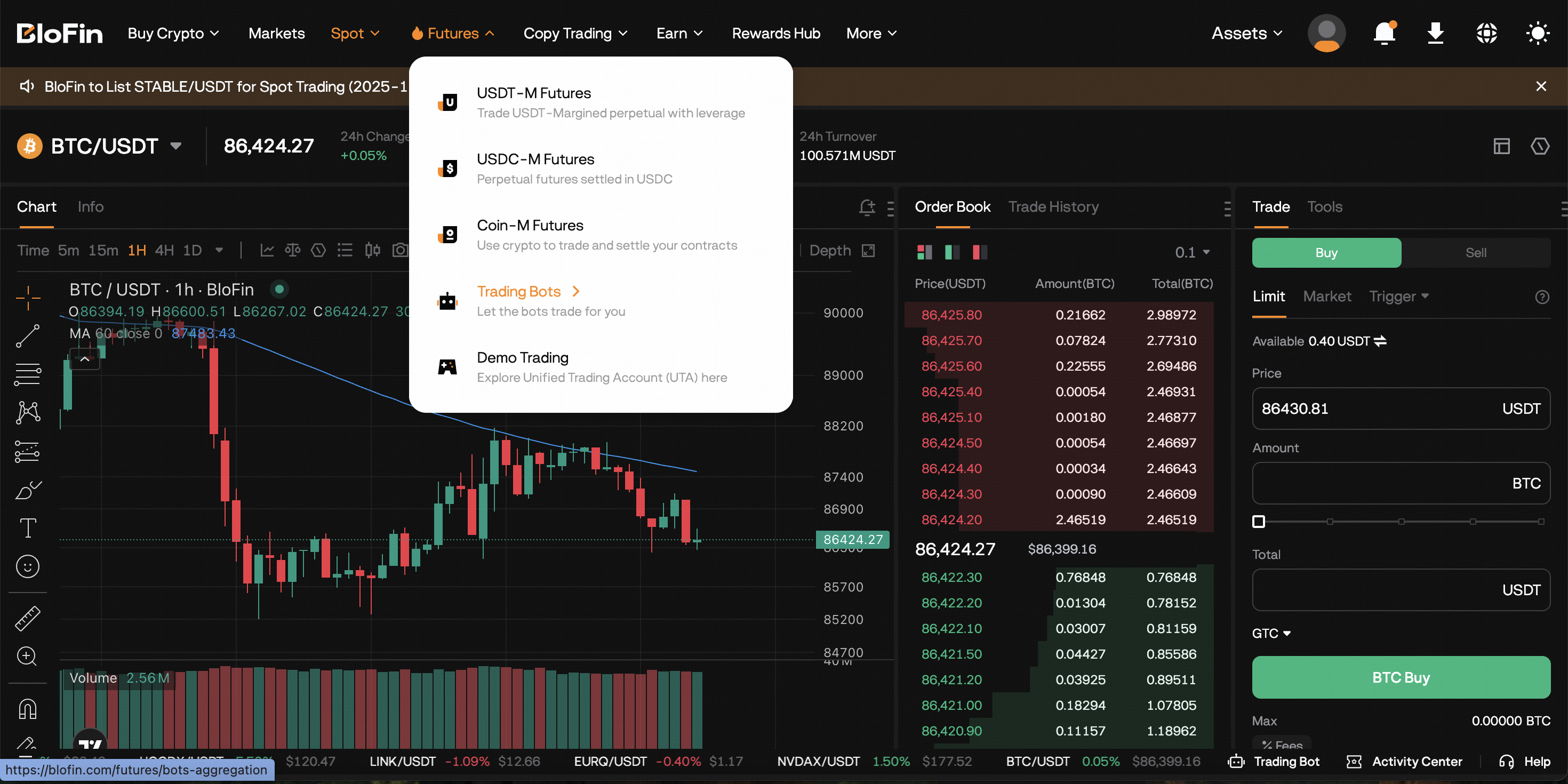The height and width of the screenshot is (784, 1568).
Task: Enable the magnet snapping tool
Action: [27, 708]
